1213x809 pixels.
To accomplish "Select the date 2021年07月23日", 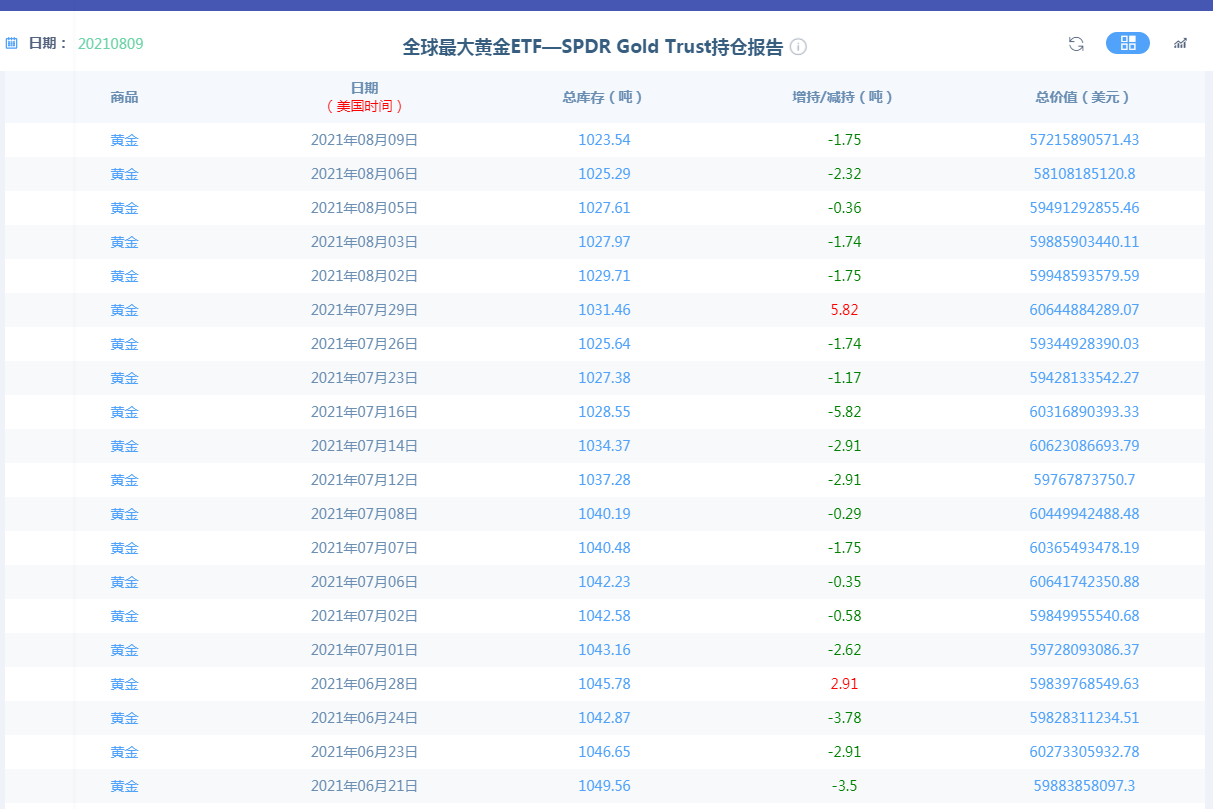I will (x=365, y=378).
